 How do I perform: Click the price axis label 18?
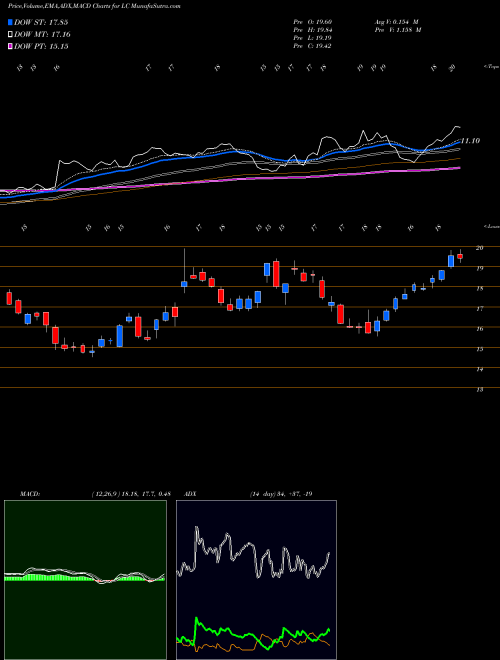coord(479,288)
